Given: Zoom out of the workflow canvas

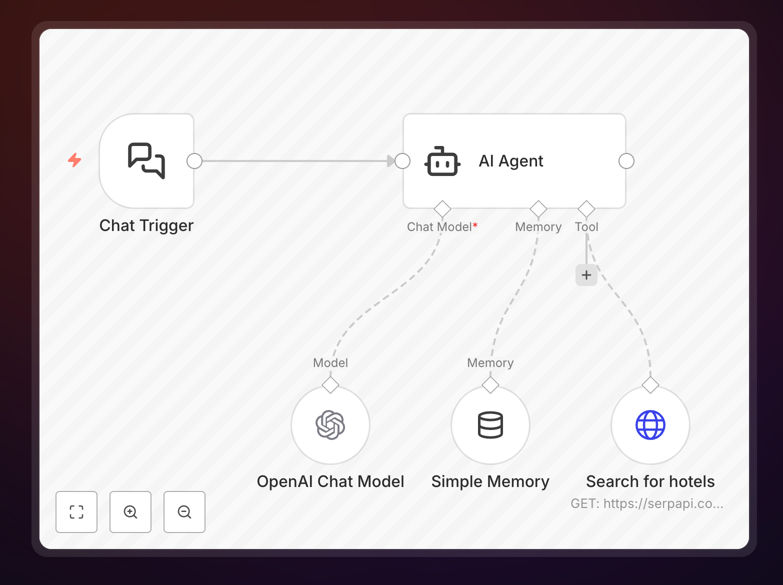Looking at the screenshot, I should (184, 512).
